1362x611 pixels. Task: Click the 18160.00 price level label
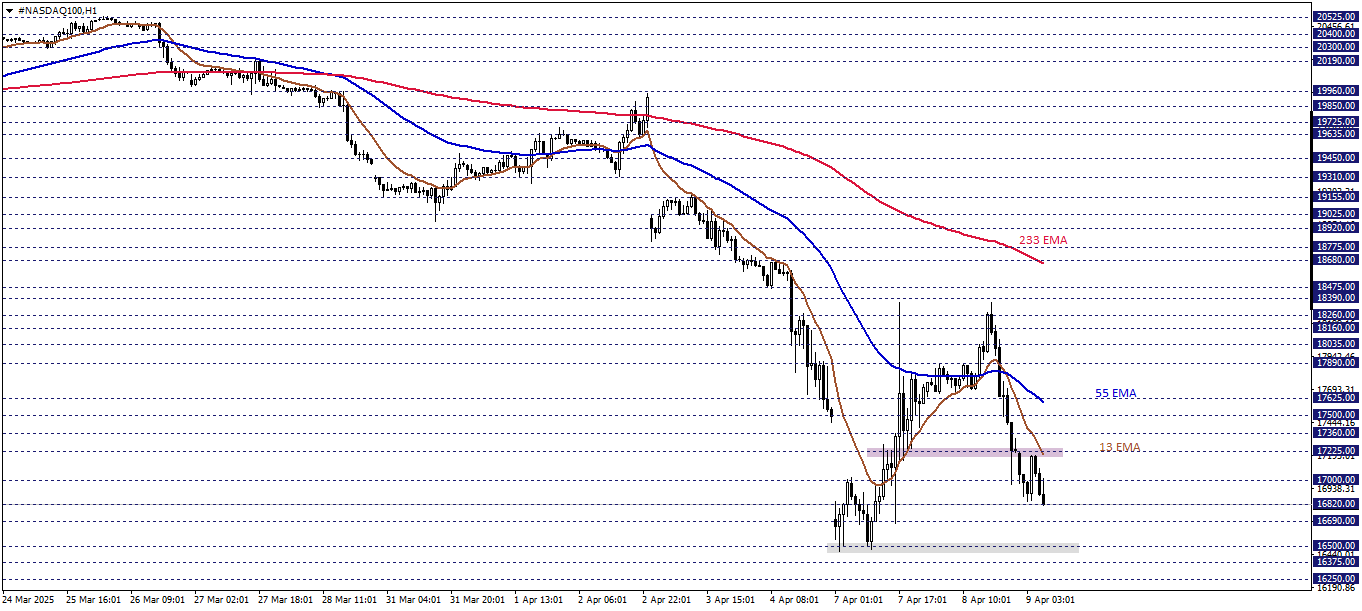pos(1337,328)
